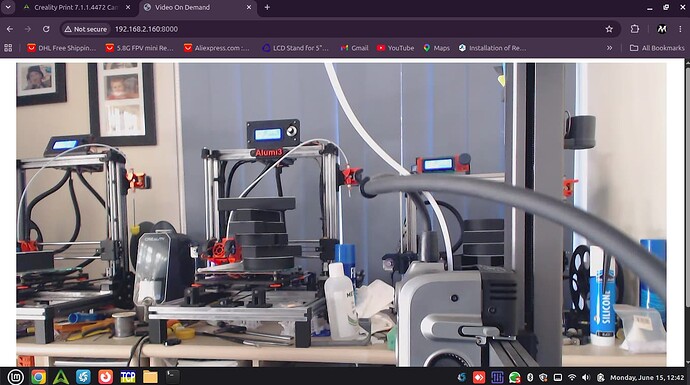The image size is (690, 385).
Task: Close the Video On Demand tab
Action: coord(249,7)
